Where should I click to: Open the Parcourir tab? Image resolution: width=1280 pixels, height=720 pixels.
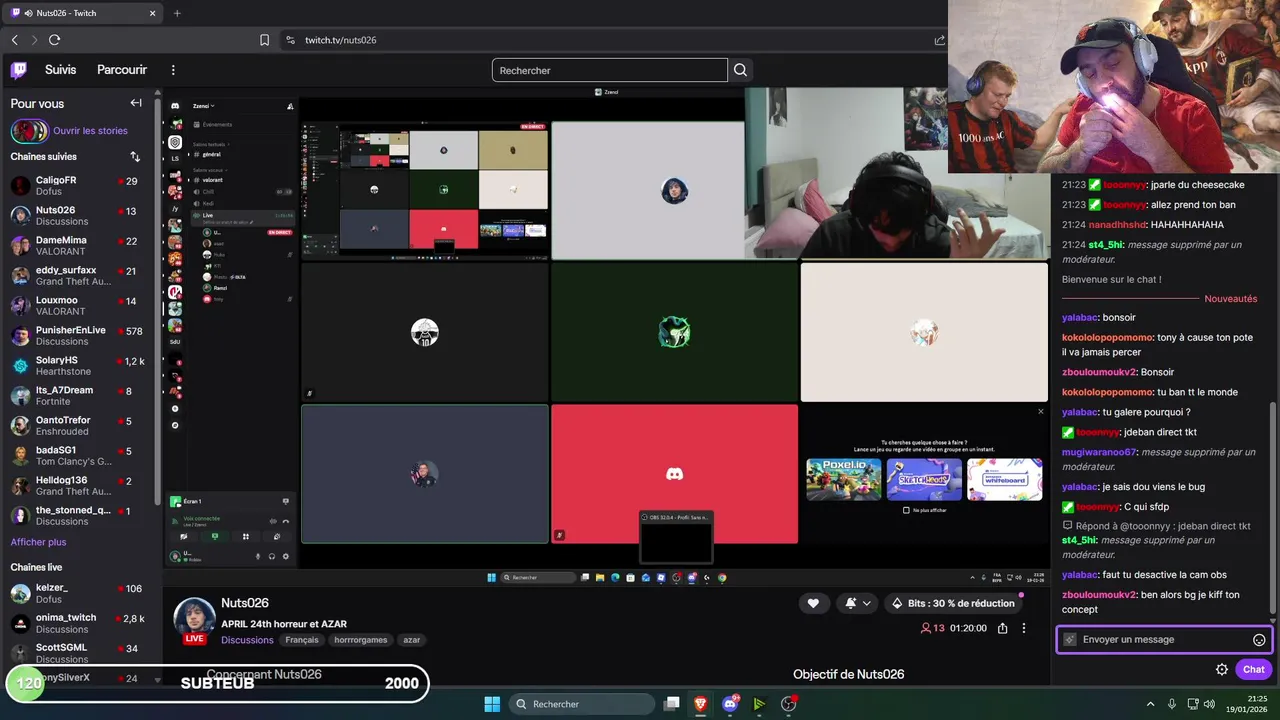pyautogui.click(x=122, y=70)
